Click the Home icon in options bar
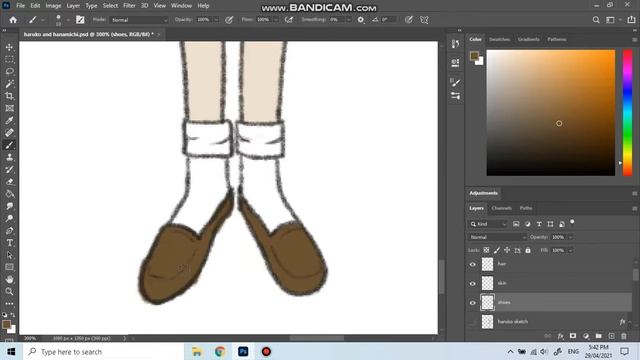 [13, 20]
